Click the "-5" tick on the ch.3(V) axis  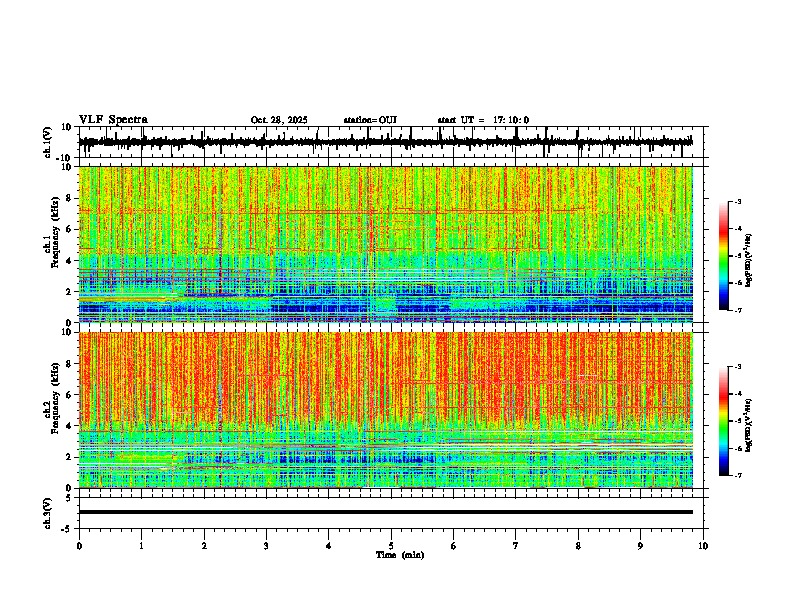[x=67, y=529]
